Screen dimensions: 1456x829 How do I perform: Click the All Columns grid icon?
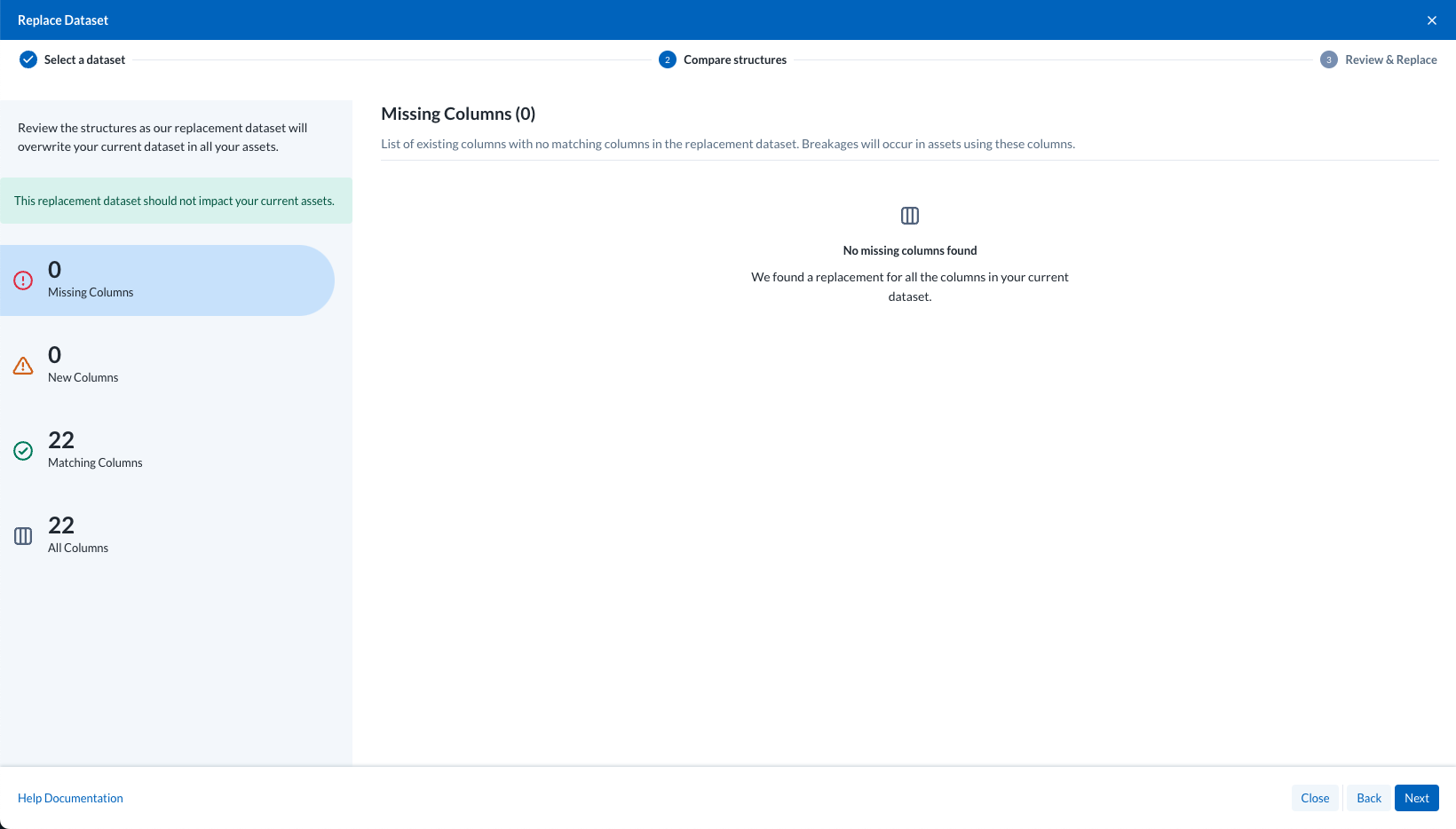pos(23,536)
